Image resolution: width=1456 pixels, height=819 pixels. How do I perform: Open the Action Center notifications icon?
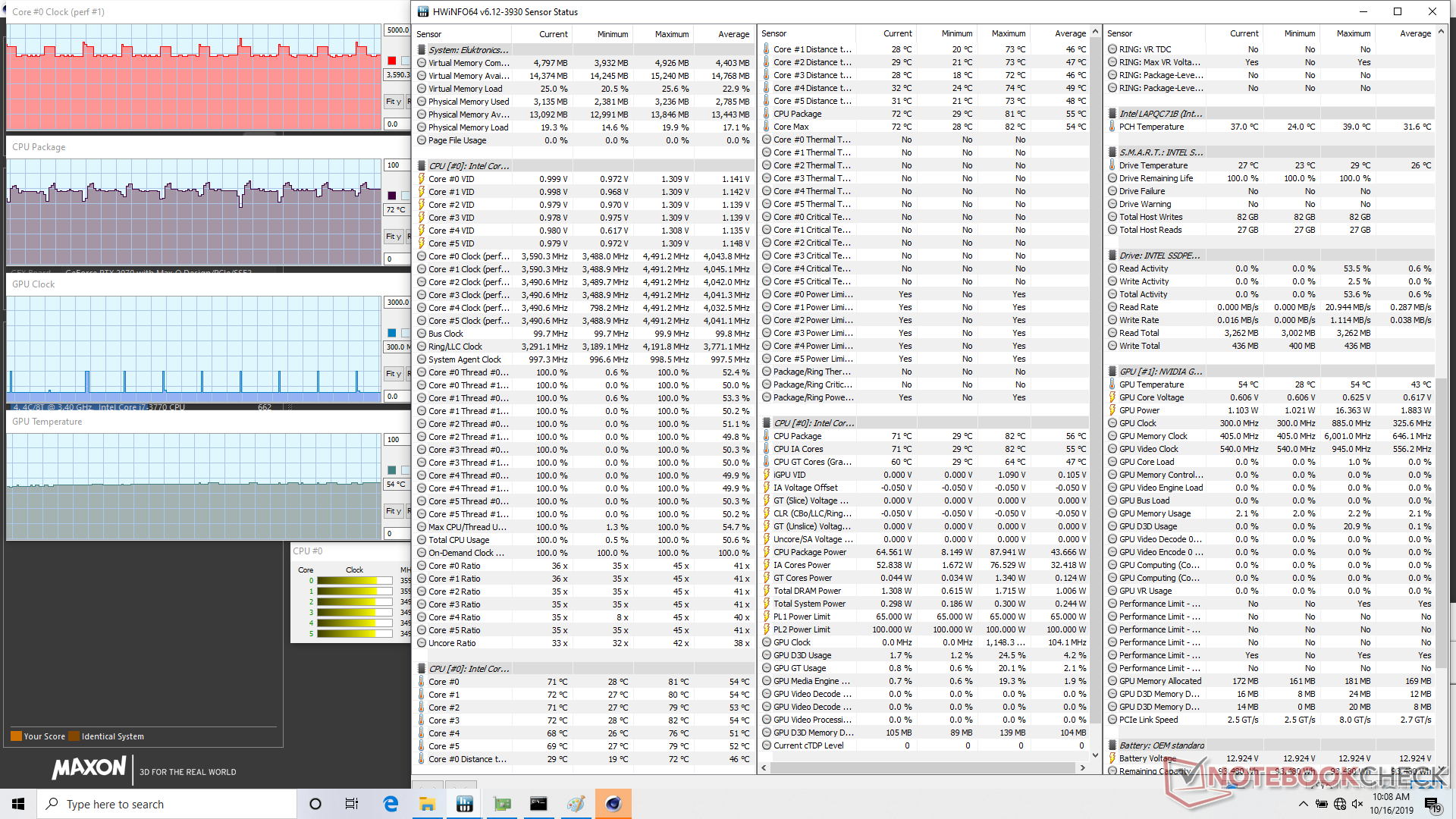pyautogui.click(x=1432, y=805)
